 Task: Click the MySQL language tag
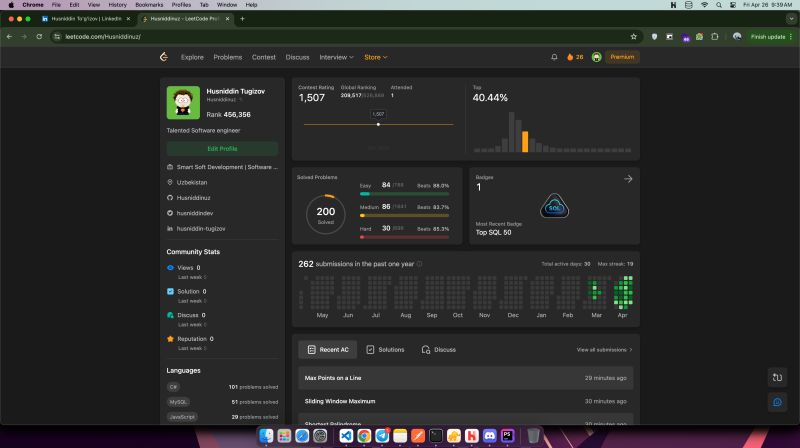click(179, 402)
